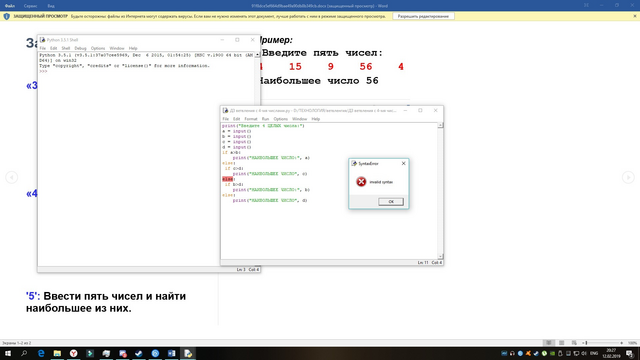Open the Run menu in the IDLE editor
Viewport: 640px width, 360px height.
pos(265,119)
